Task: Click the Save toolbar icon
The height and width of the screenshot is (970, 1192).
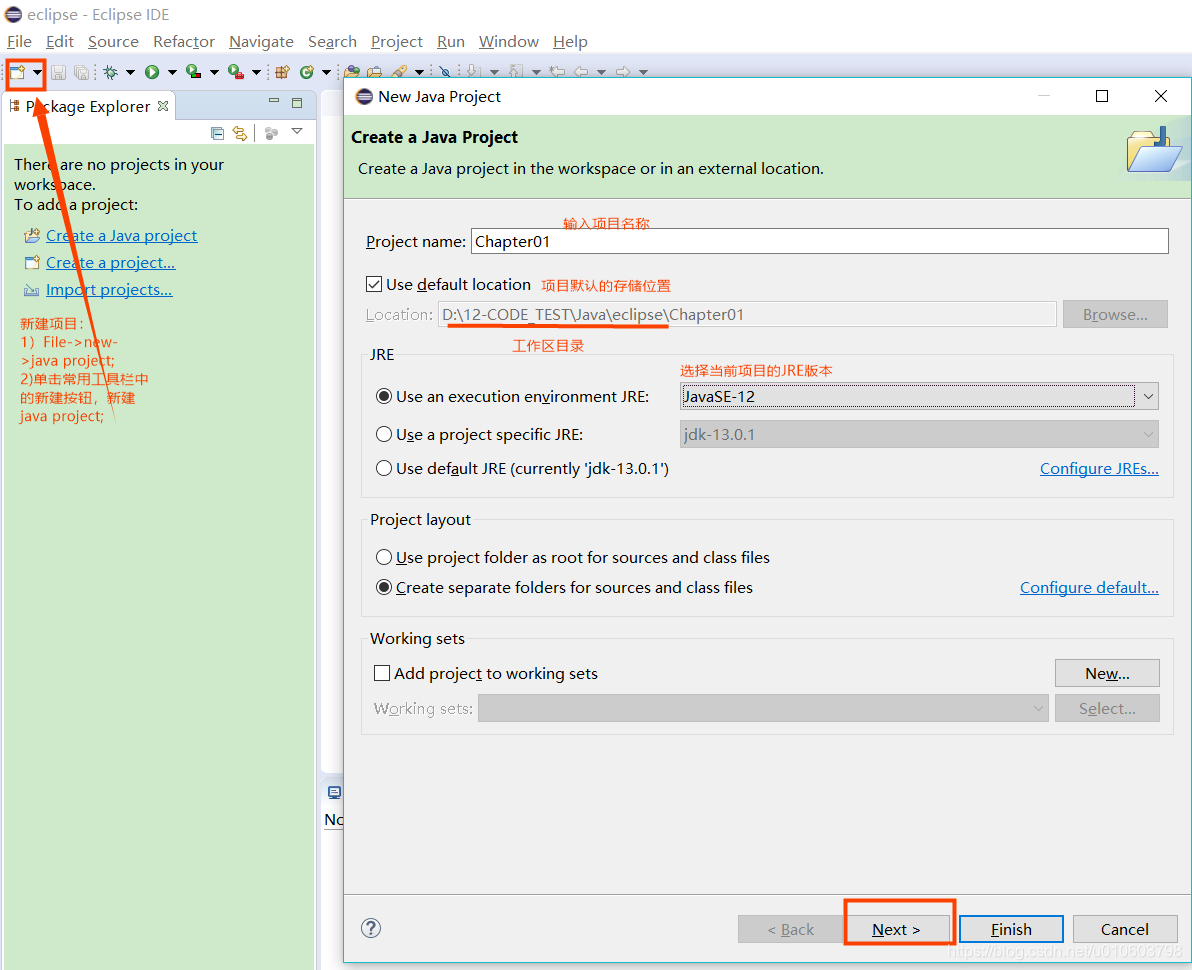Action: point(59,72)
